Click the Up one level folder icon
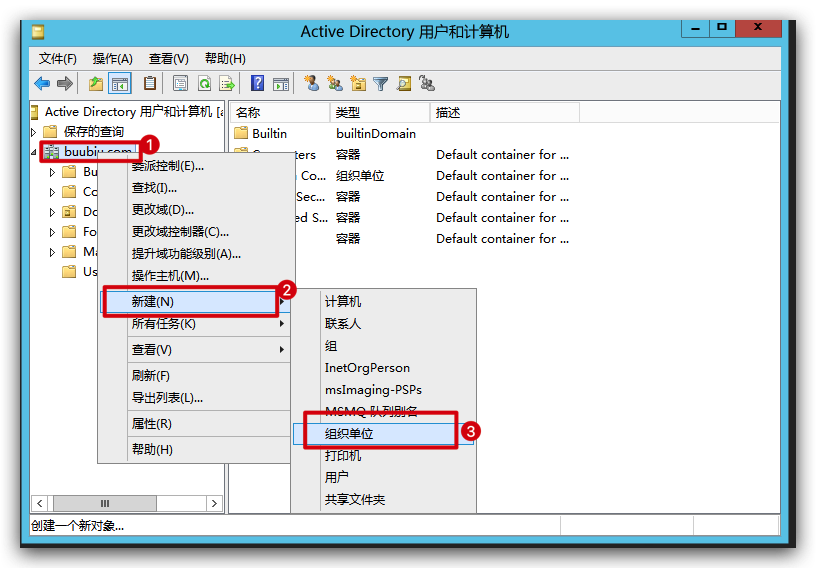816x568 pixels. pyautogui.click(x=96, y=84)
